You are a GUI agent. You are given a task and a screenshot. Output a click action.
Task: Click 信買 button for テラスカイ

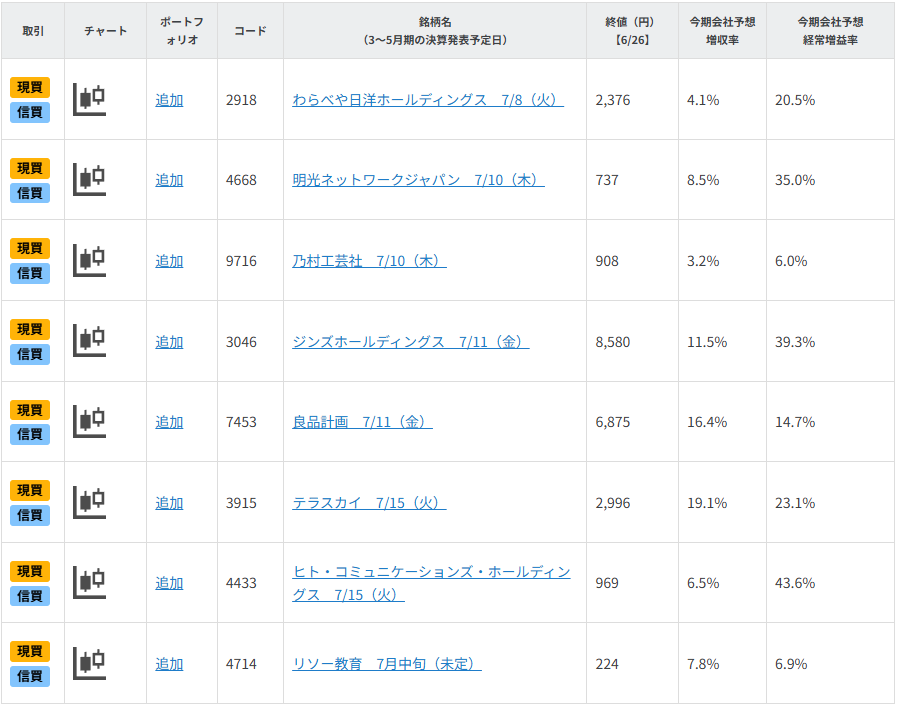[x=30, y=515]
